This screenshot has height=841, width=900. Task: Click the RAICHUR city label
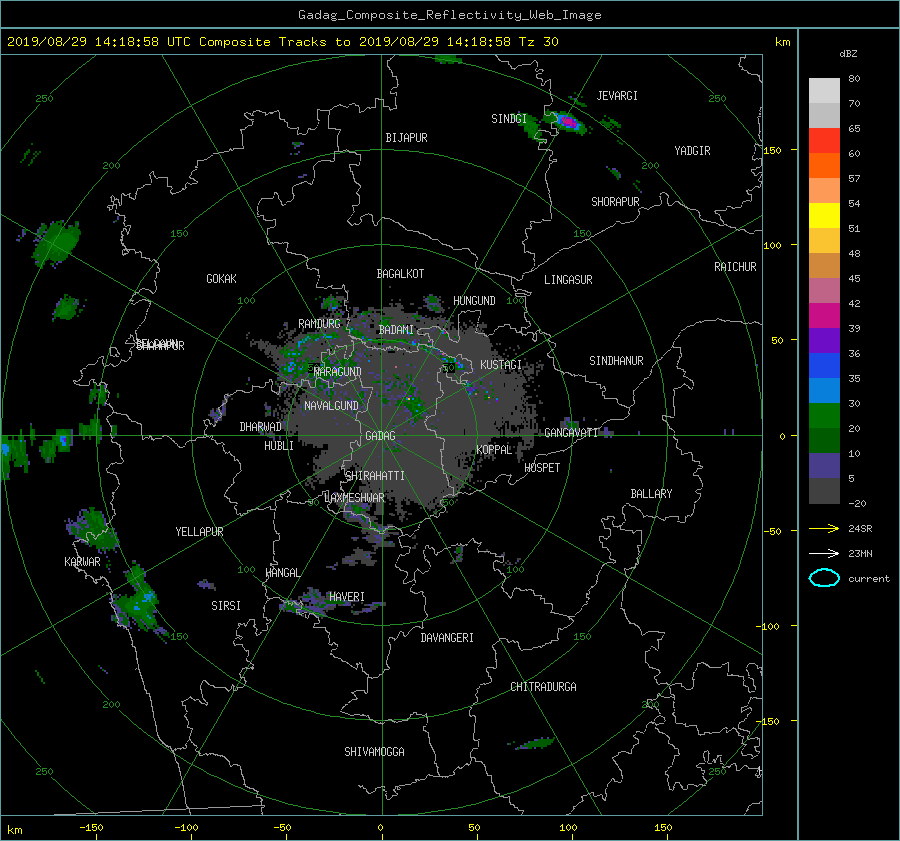pos(735,267)
